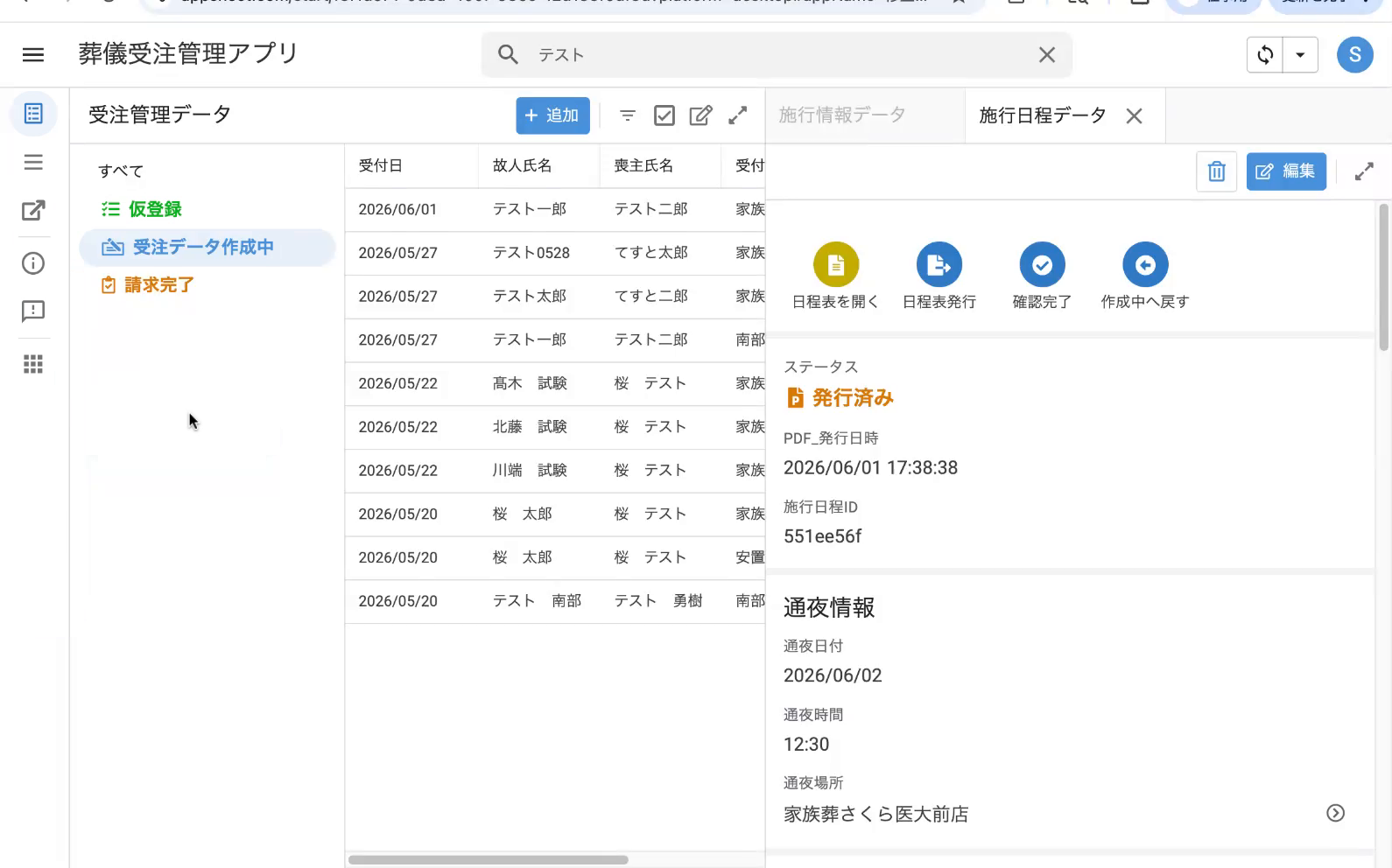The image size is (1392, 868).
Task: Sort by the 受付日 column header
Action: tap(380, 165)
